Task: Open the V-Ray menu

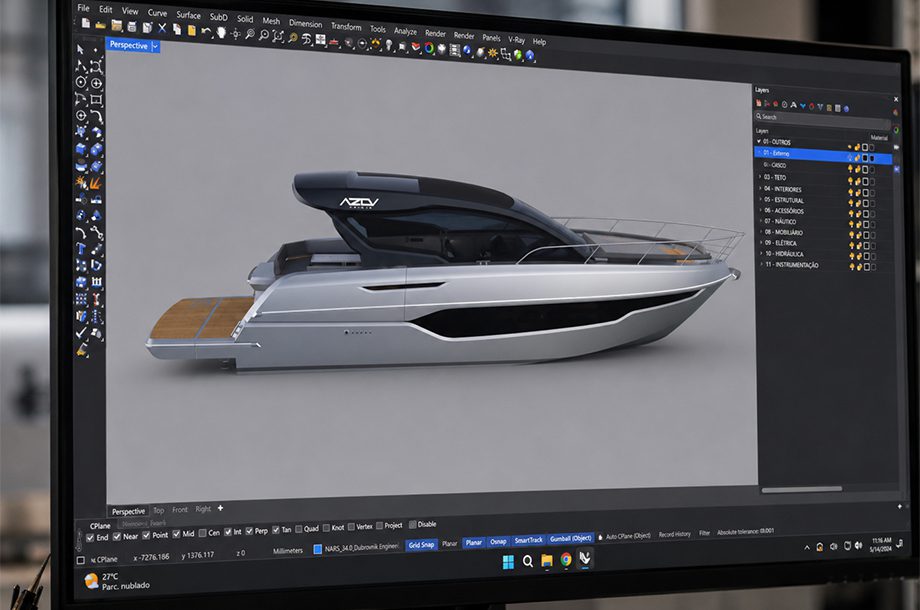Action: point(516,39)
